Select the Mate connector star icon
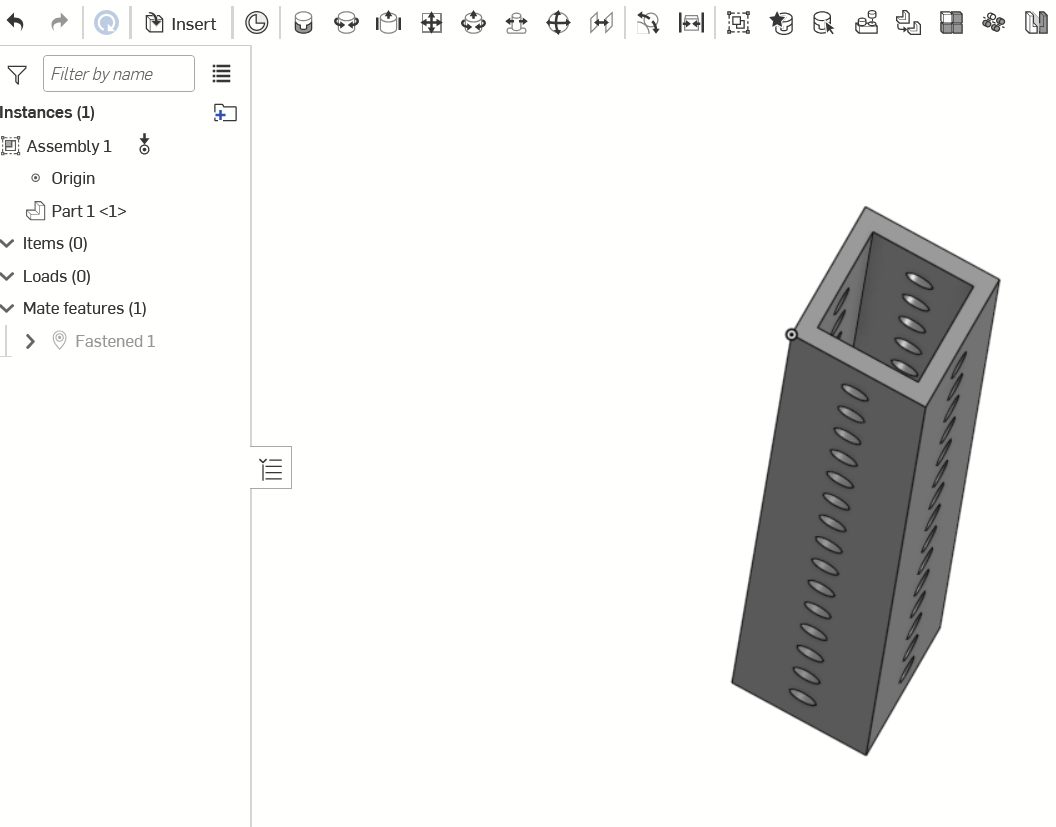Screen dimensions: 1056x827 pyautogui.click(x=781, y=23)
